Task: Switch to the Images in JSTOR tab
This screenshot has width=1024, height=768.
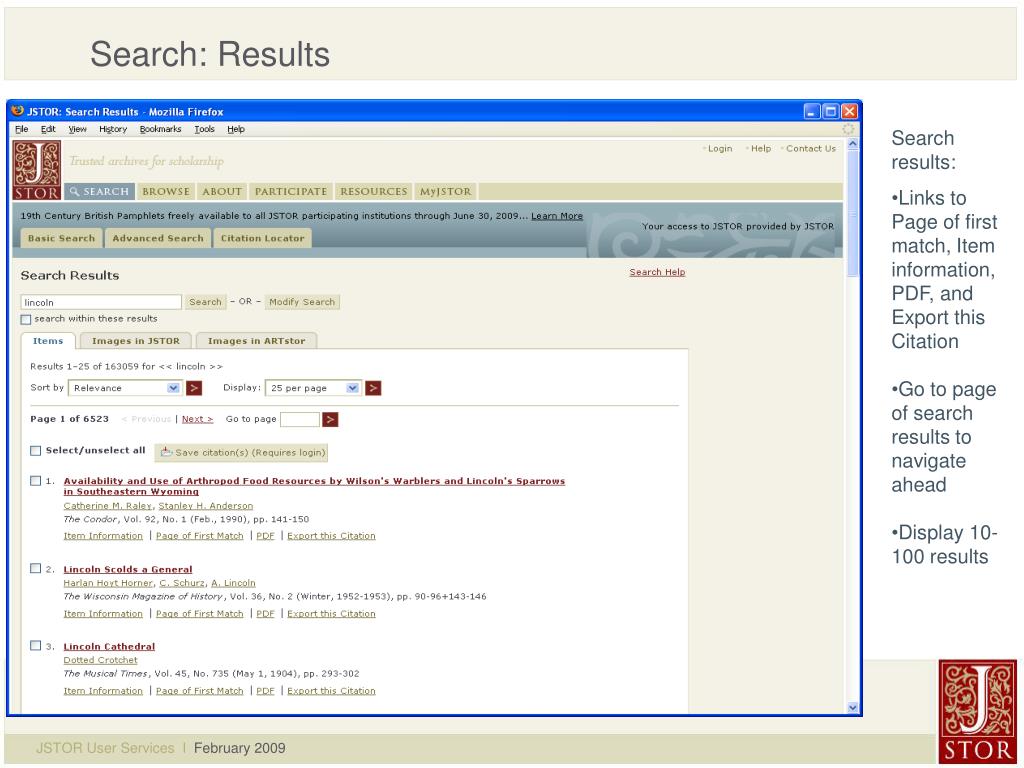Action: pos(136,341)
